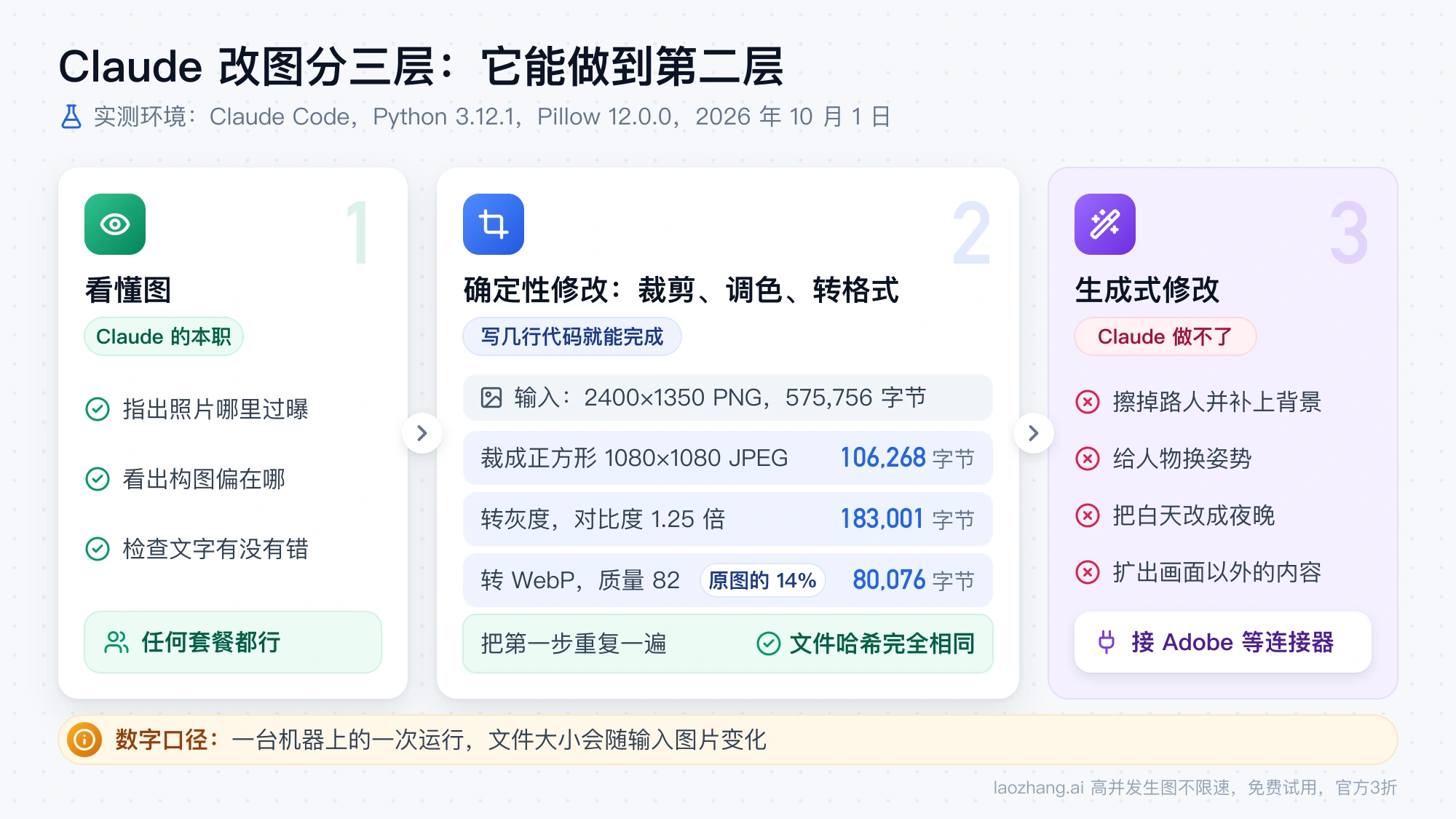Click the 80,076 字节 value
The image size is (1456, 819).
(x=914, y=580)
